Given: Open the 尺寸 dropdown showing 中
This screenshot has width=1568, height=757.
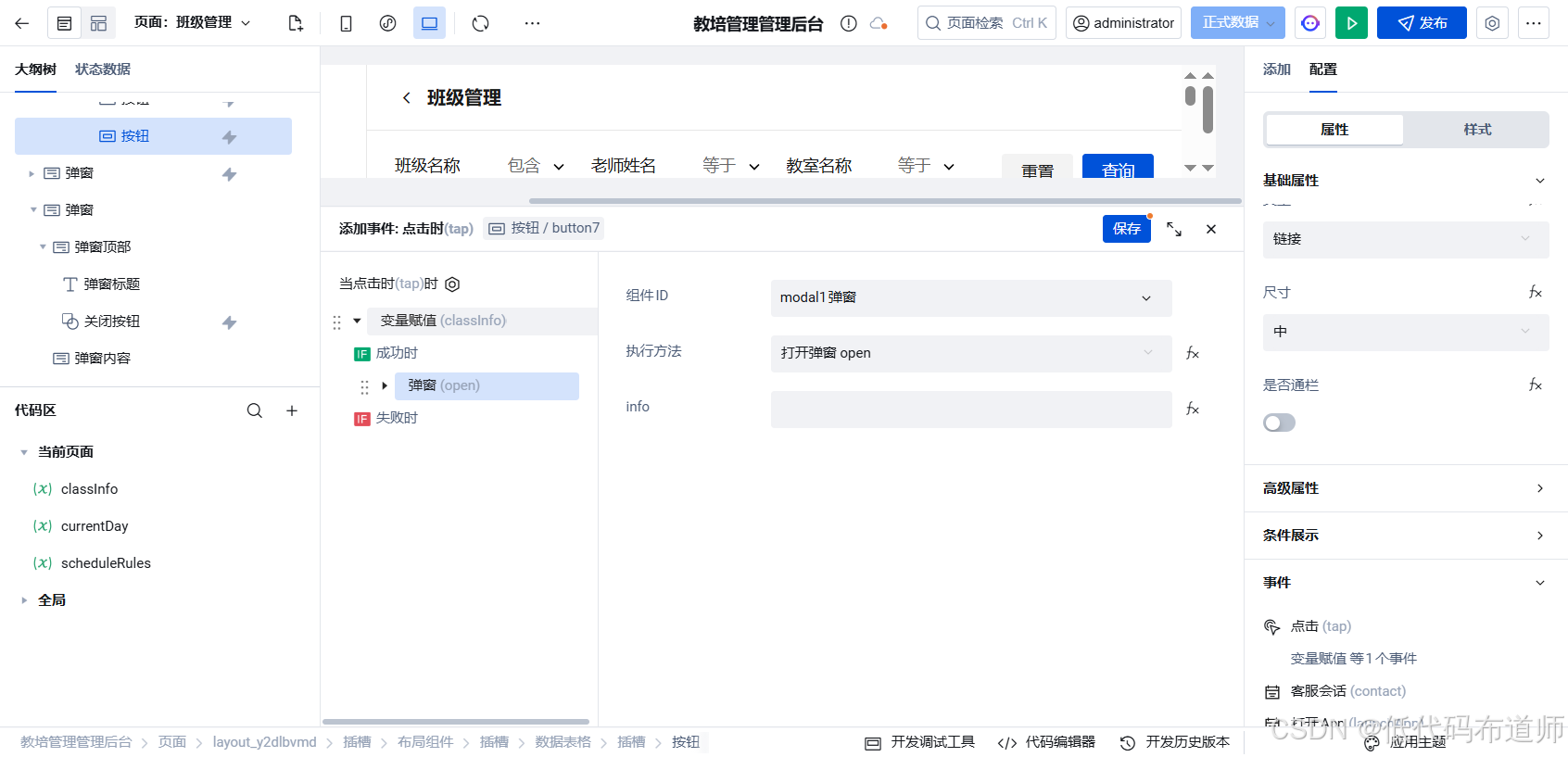Looking at the screenshot, I should click(x=1405, y=332).
